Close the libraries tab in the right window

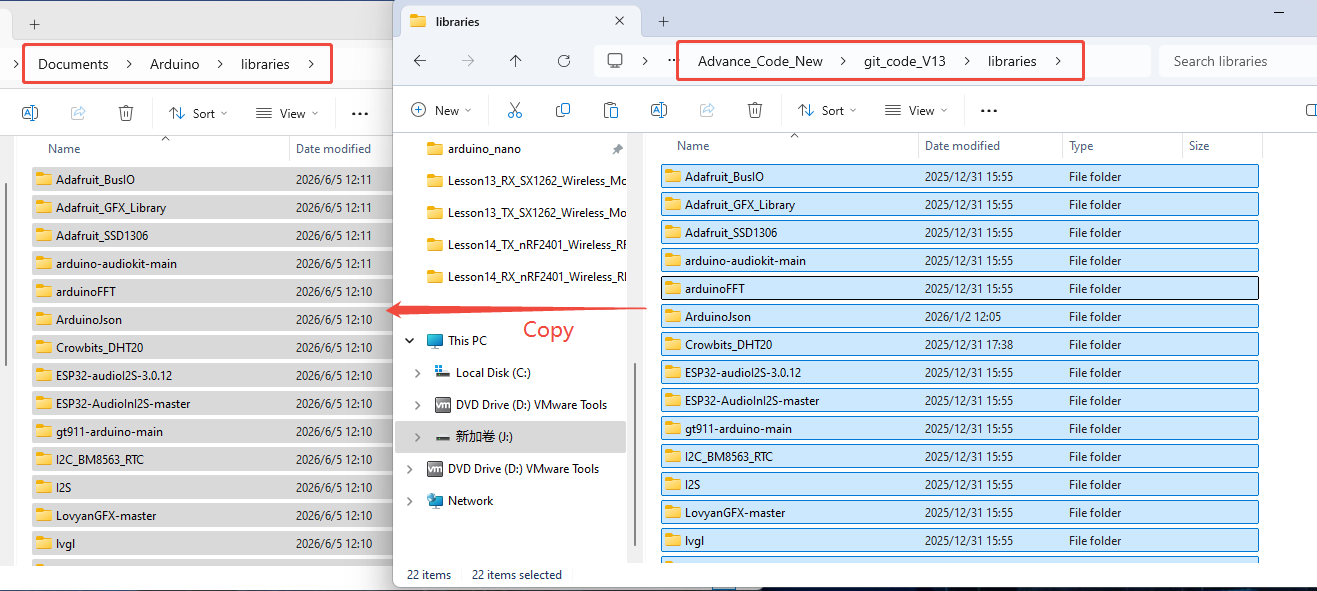[x=620, y=21]
